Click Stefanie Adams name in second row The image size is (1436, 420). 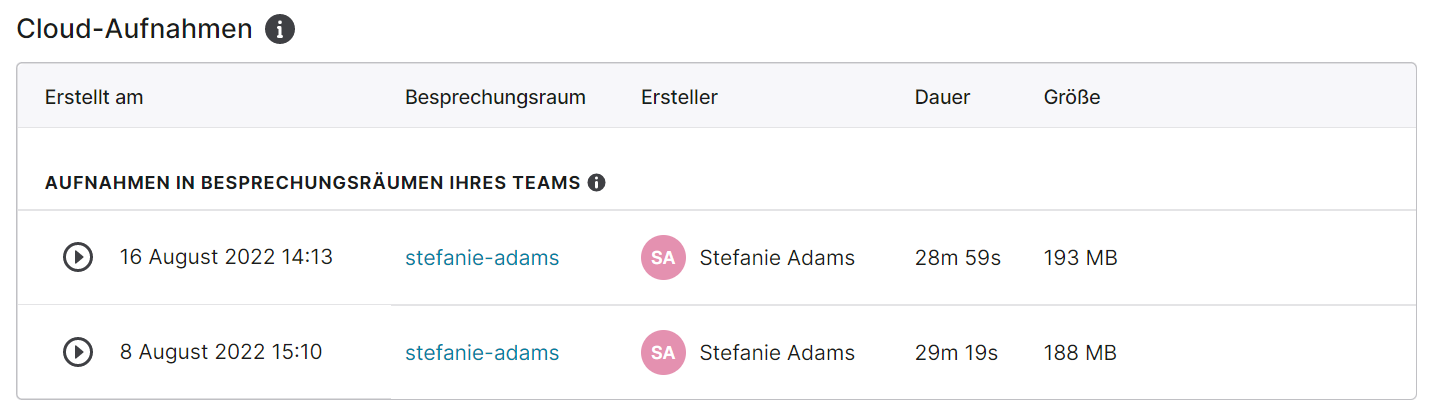pyautogui.click(x=777, y=352)
